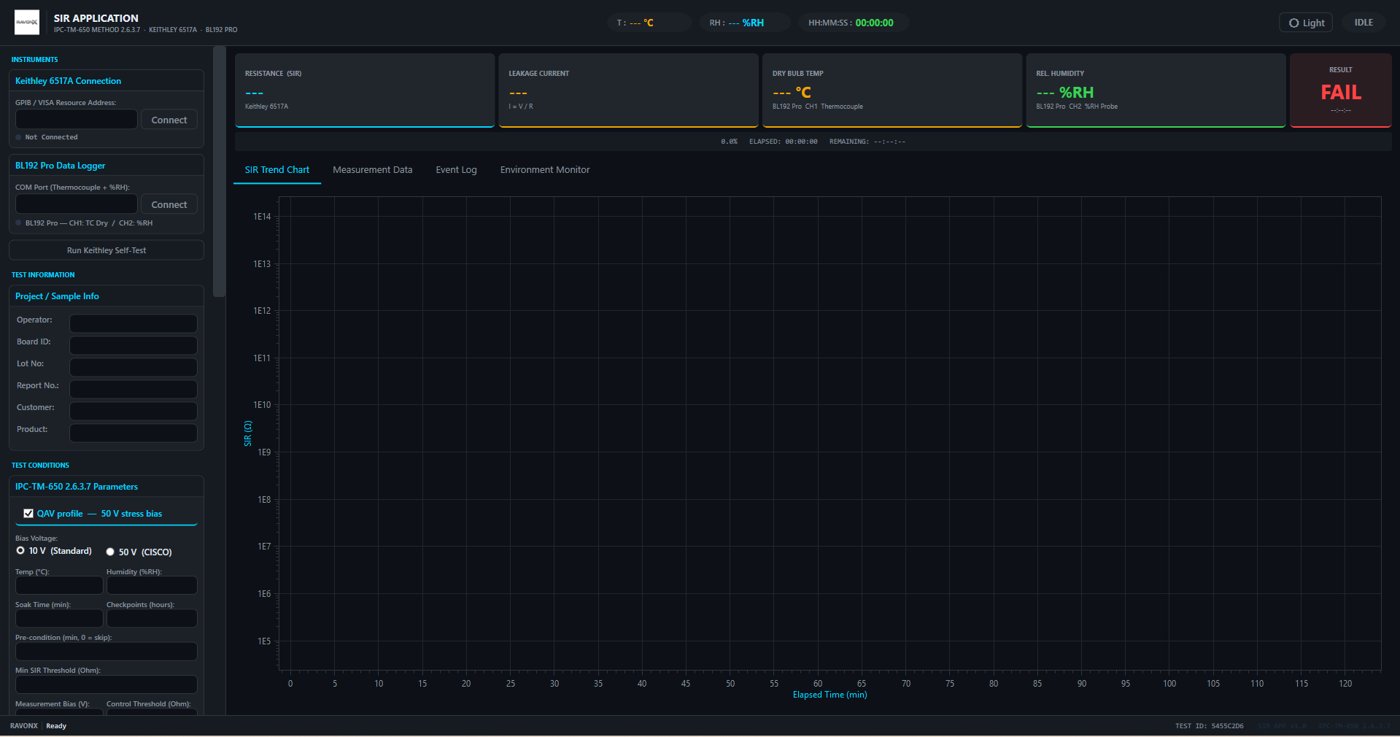The width and height of the screenshot is (1400, 737).
Task: Click the Humidity (%RH) field
Action: (152, 585)
